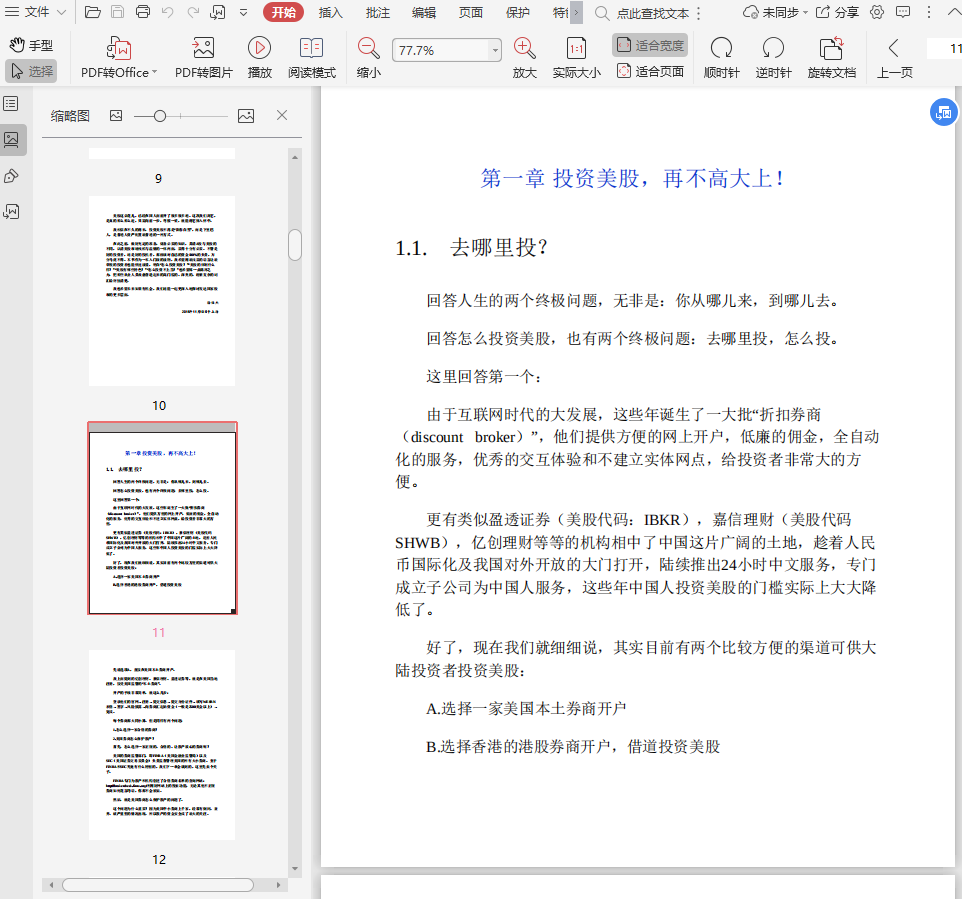Expand the 77.7% zoom level dropdown
962x899 pixels.
tap(494, 50)
